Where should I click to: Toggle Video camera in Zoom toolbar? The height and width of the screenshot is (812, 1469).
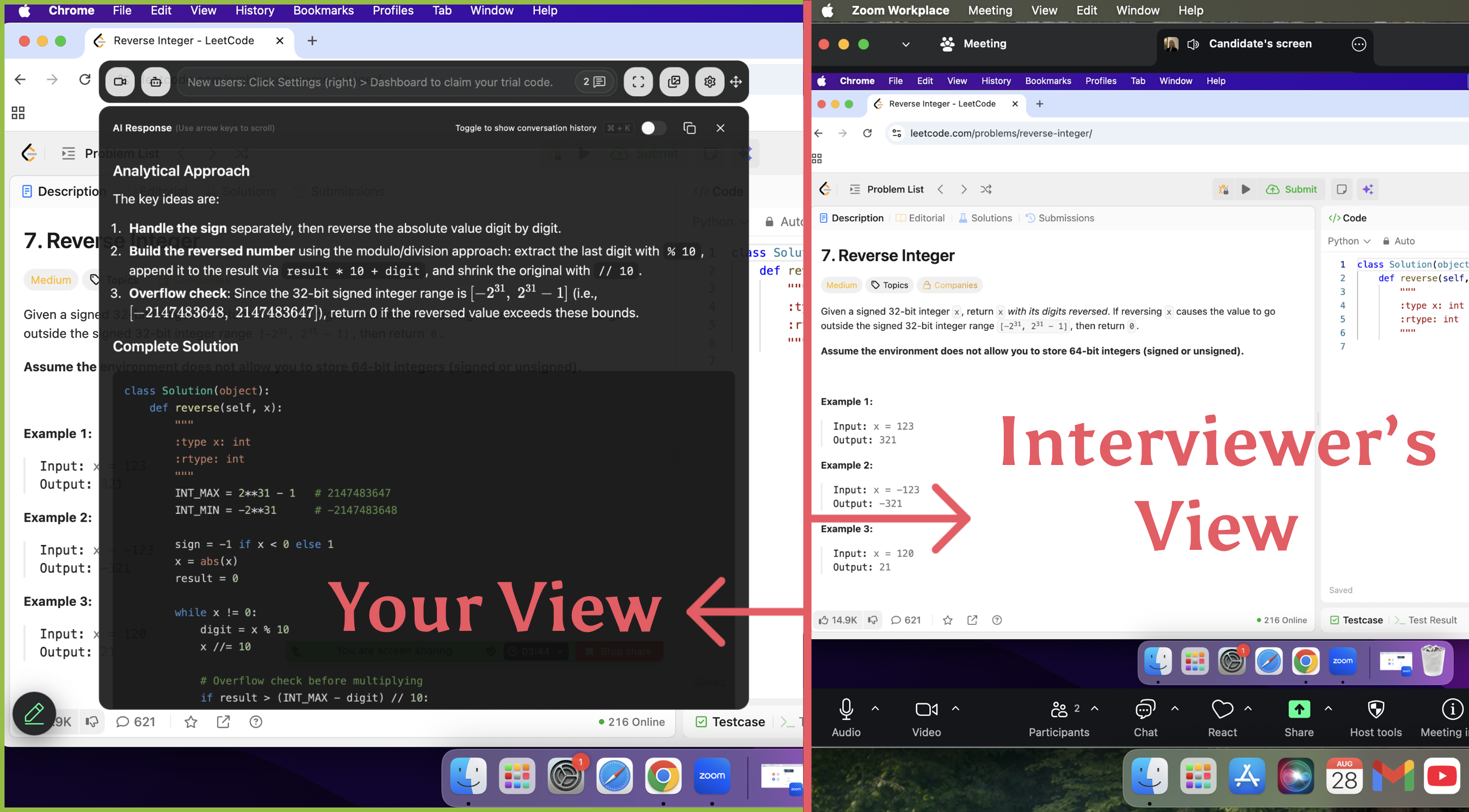(926, 709)
